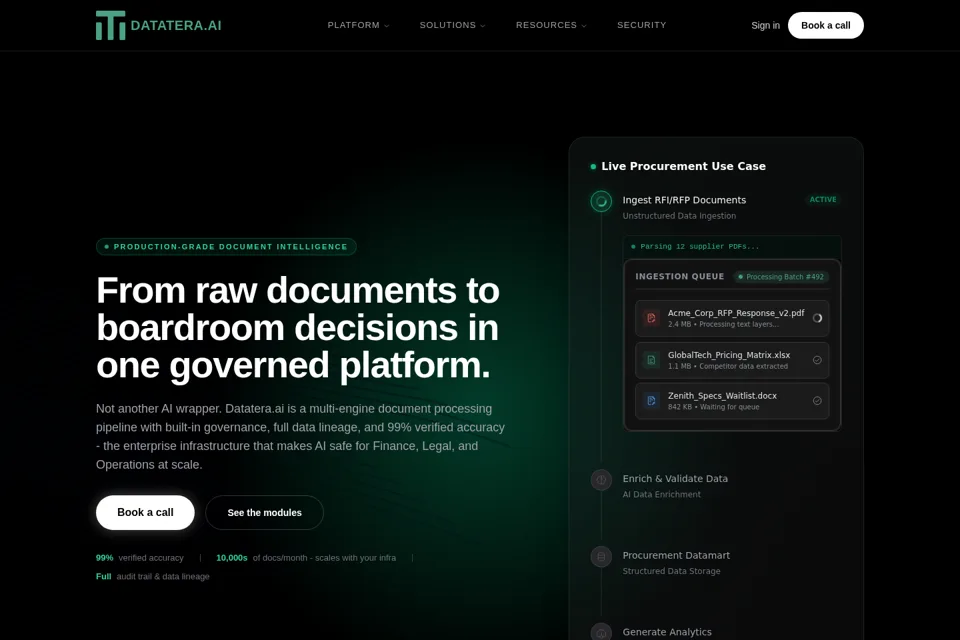Click the GlobalTech_Pricing_Matrix.xlsx file name

(x=729, y=355)
